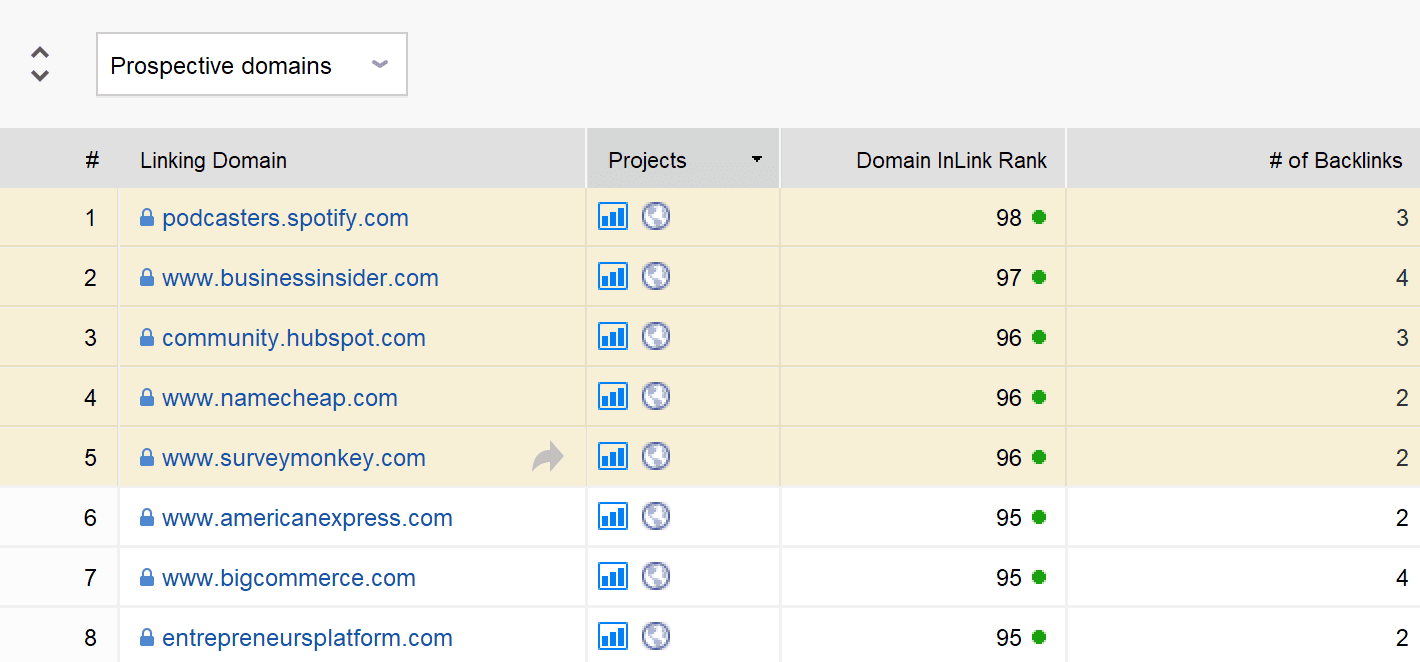Screen dimensions: 1420x662
Task: Open www.surveymonkey.com link
Action: pyautogui.click(x=294, y=458)
